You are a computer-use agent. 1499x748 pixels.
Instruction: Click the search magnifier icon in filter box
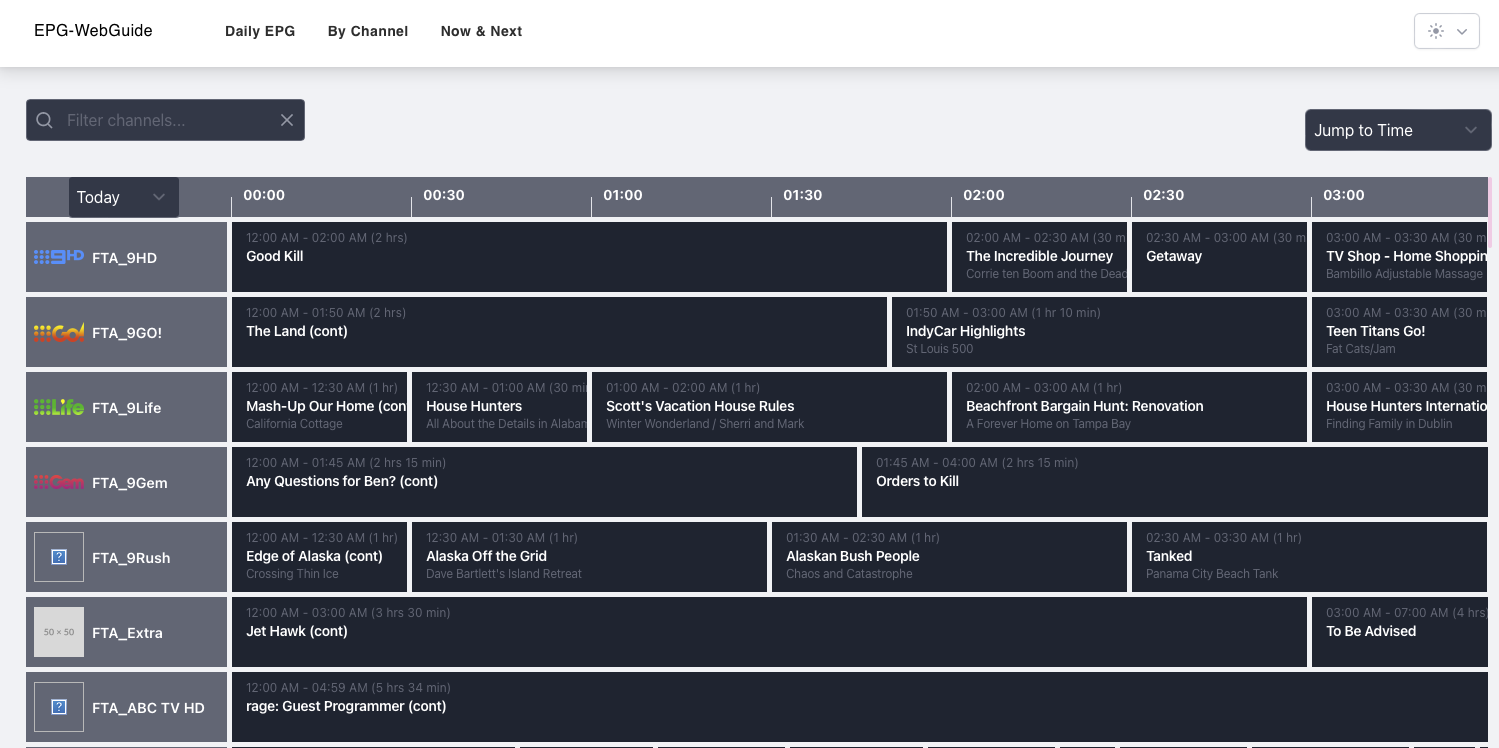(x=44, y=120)
